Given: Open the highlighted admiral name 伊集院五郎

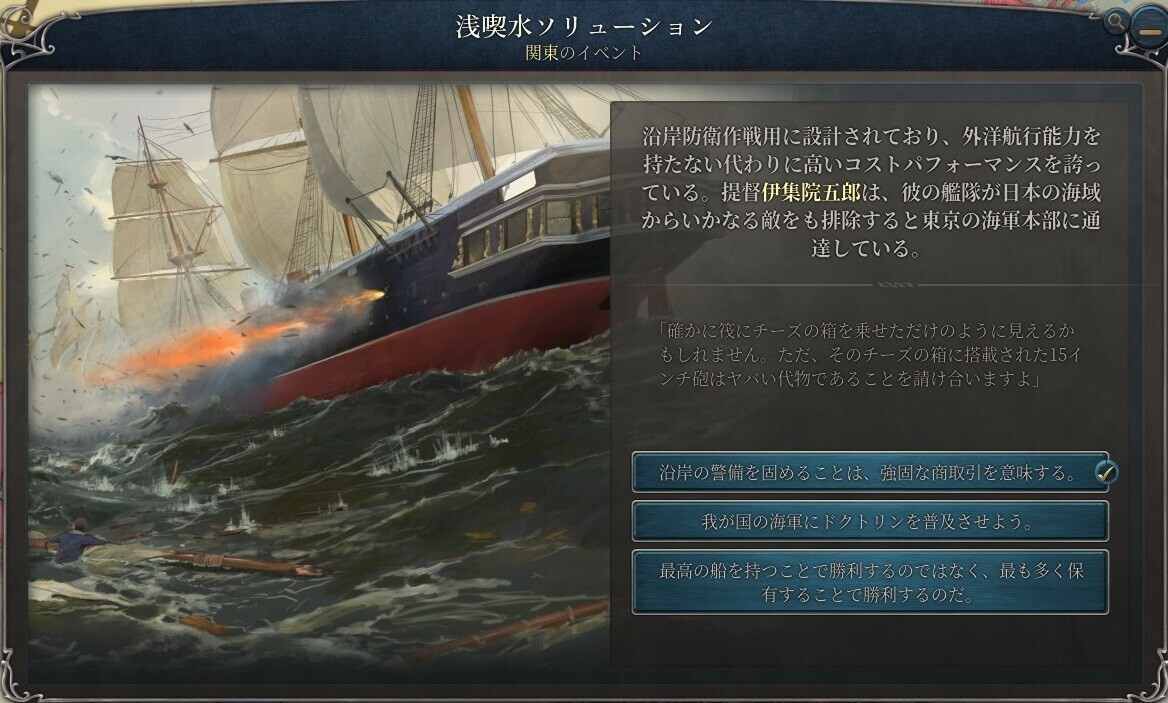Looking at the screenshot, I should pyautogui.click(x=810, y=192).
